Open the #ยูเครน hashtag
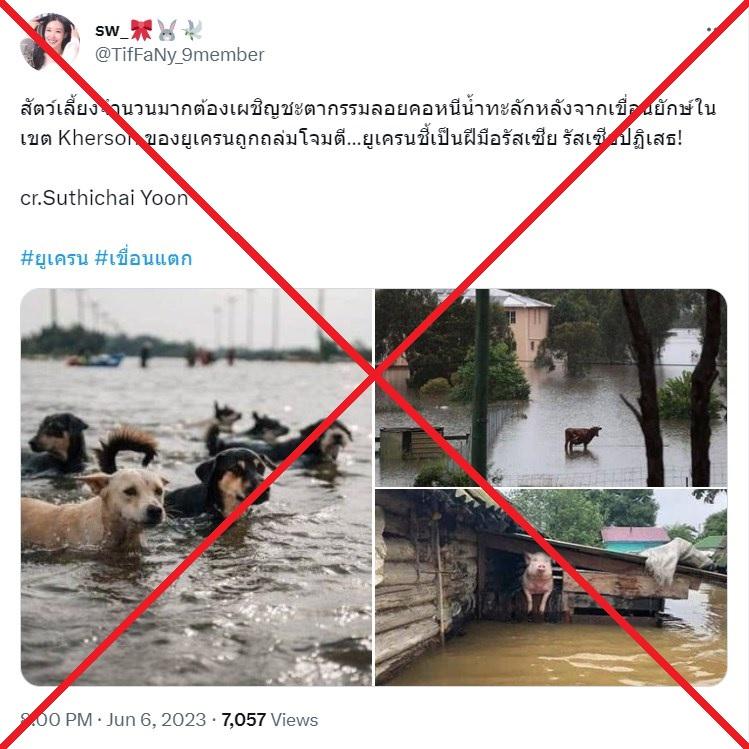749x749 pixels. (54, 258)
